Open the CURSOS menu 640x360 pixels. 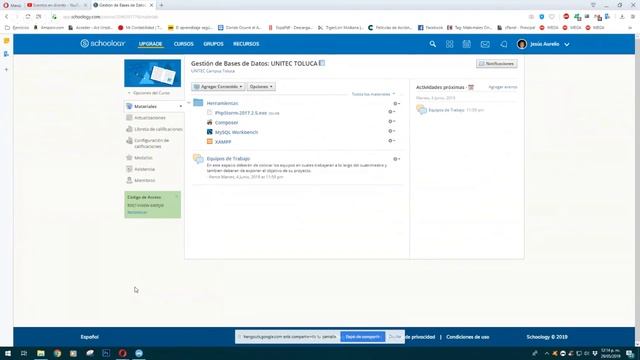(184, 44)
